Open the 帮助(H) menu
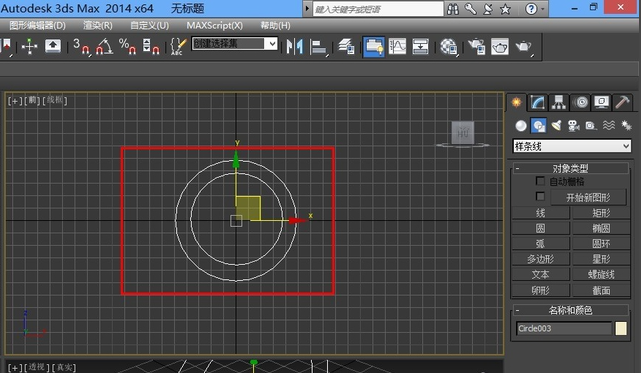The image size is (641, 373). (x=275, y=26)
